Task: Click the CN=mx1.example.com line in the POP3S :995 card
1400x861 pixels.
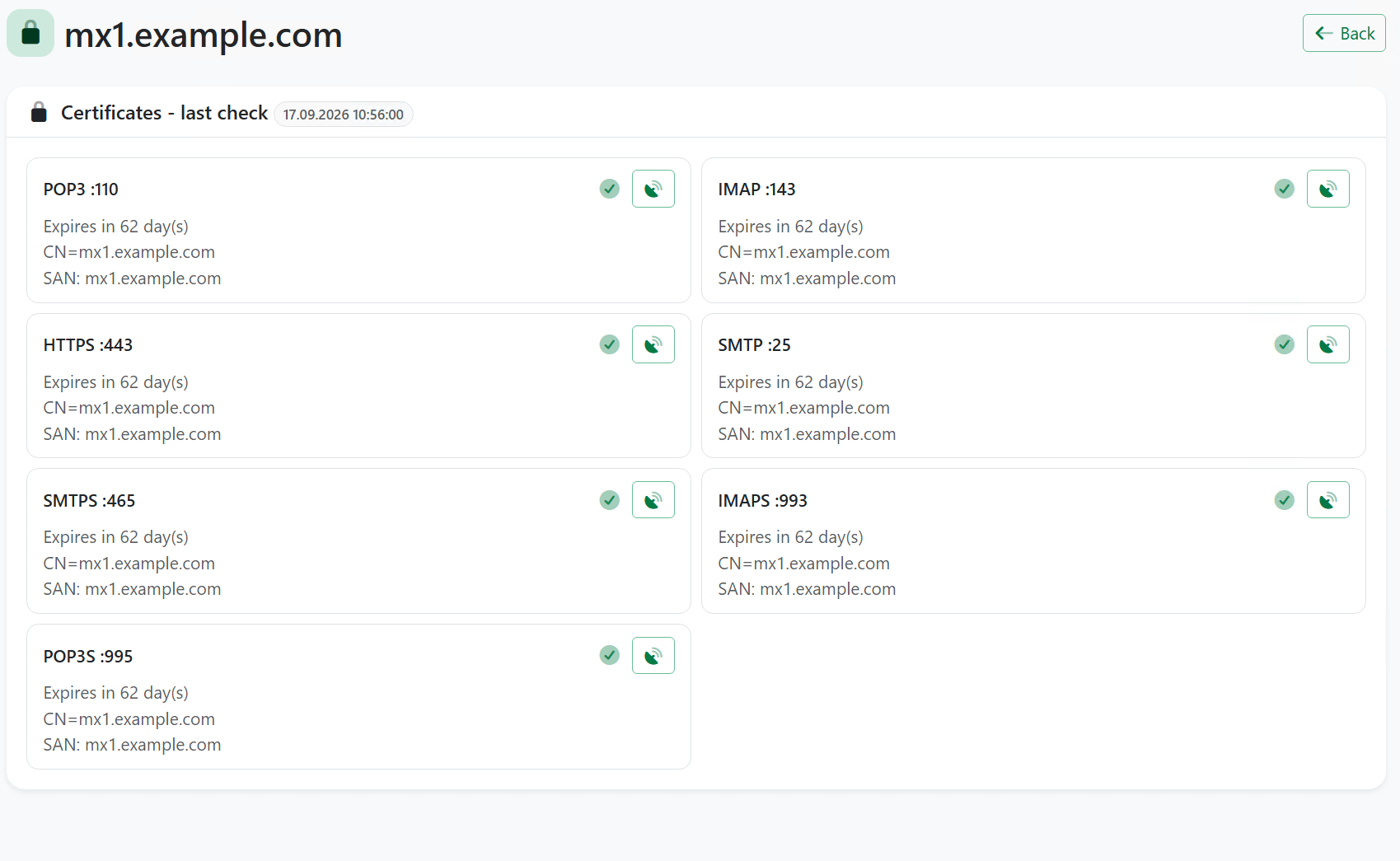Action: click(129, 719)
